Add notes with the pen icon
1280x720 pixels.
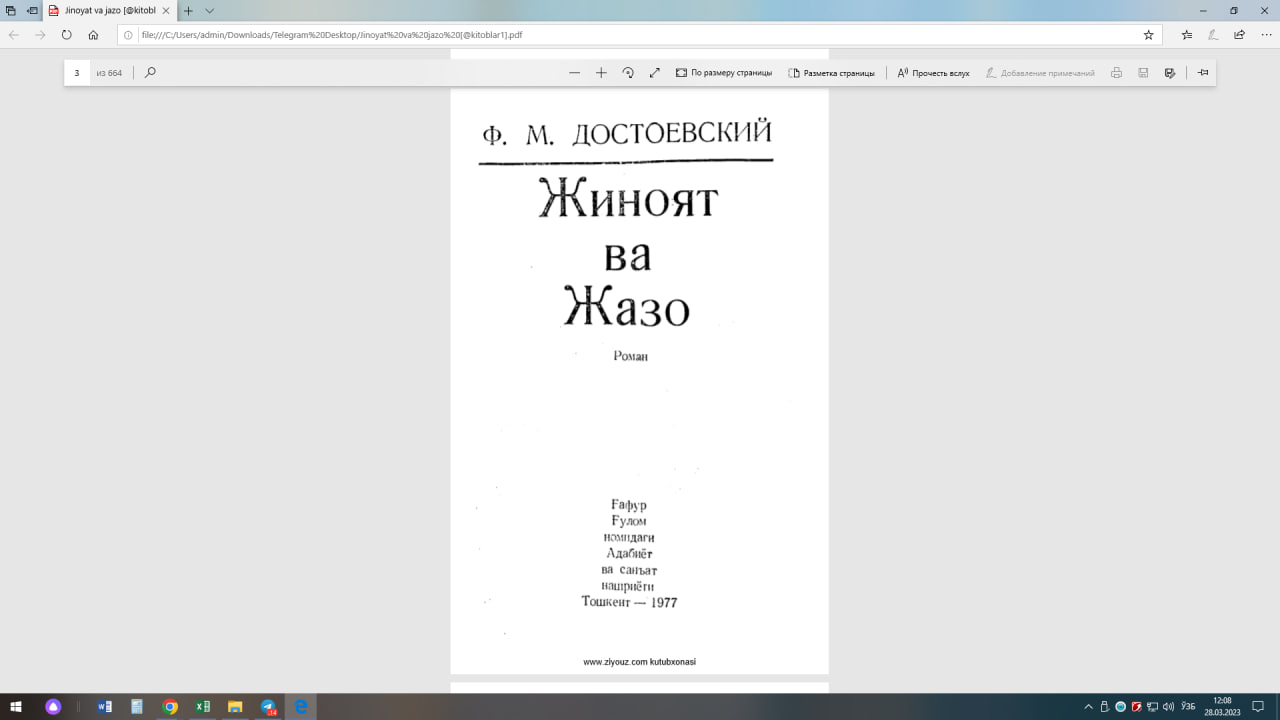[x=1213, y=34]
